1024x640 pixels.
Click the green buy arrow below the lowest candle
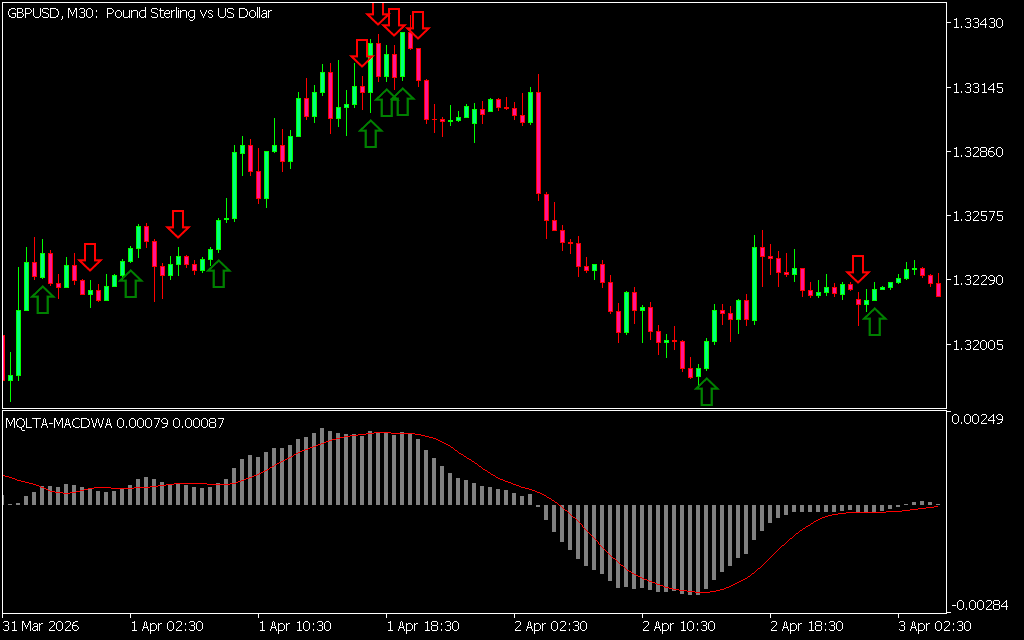[x=707, y=391]
